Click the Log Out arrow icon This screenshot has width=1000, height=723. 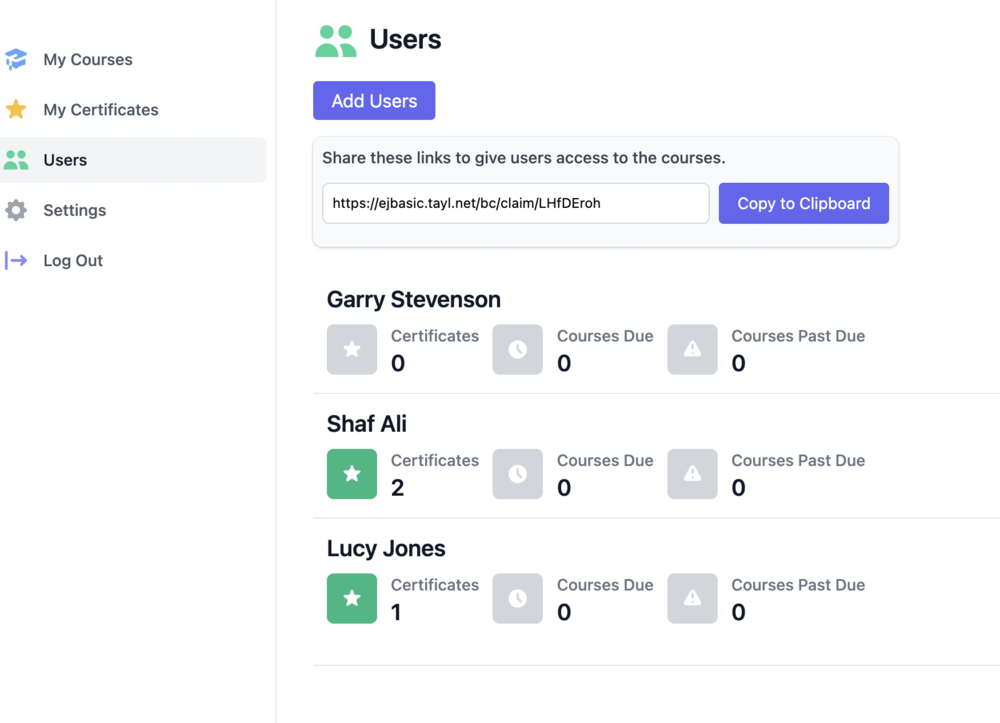[16, 261]
